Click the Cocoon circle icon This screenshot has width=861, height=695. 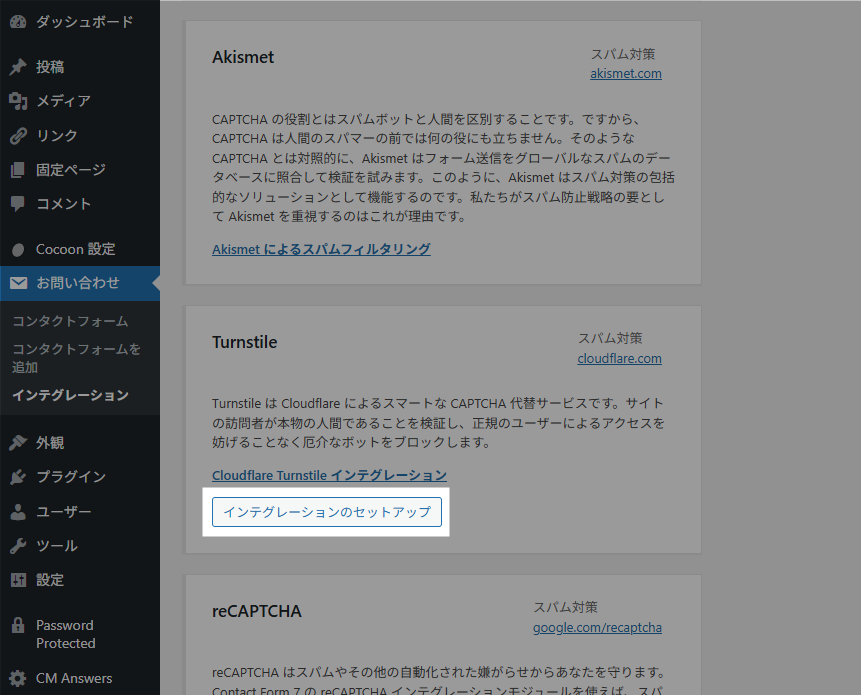pyautogui.click(x=18, y=250)
